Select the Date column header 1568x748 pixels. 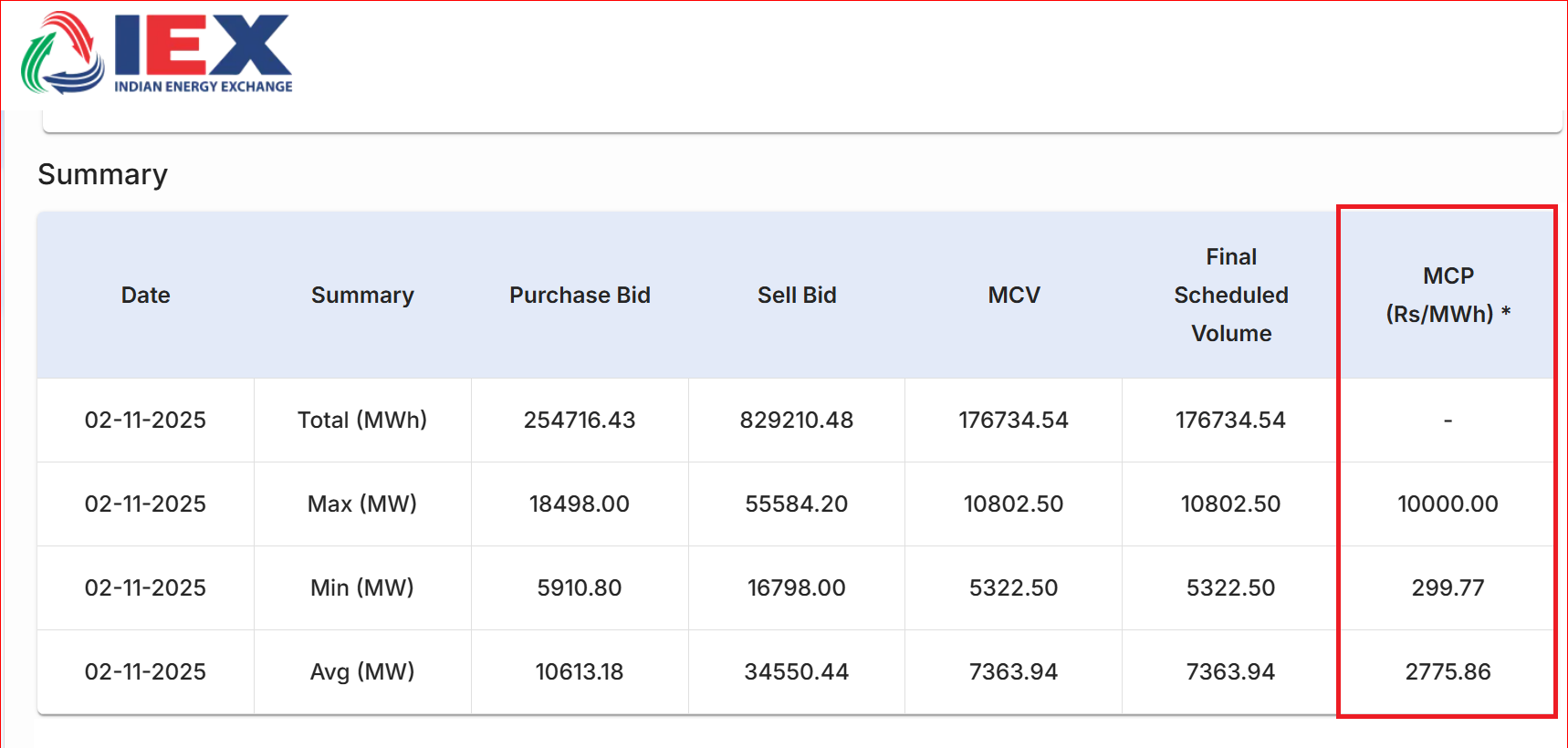pos(145,295)
